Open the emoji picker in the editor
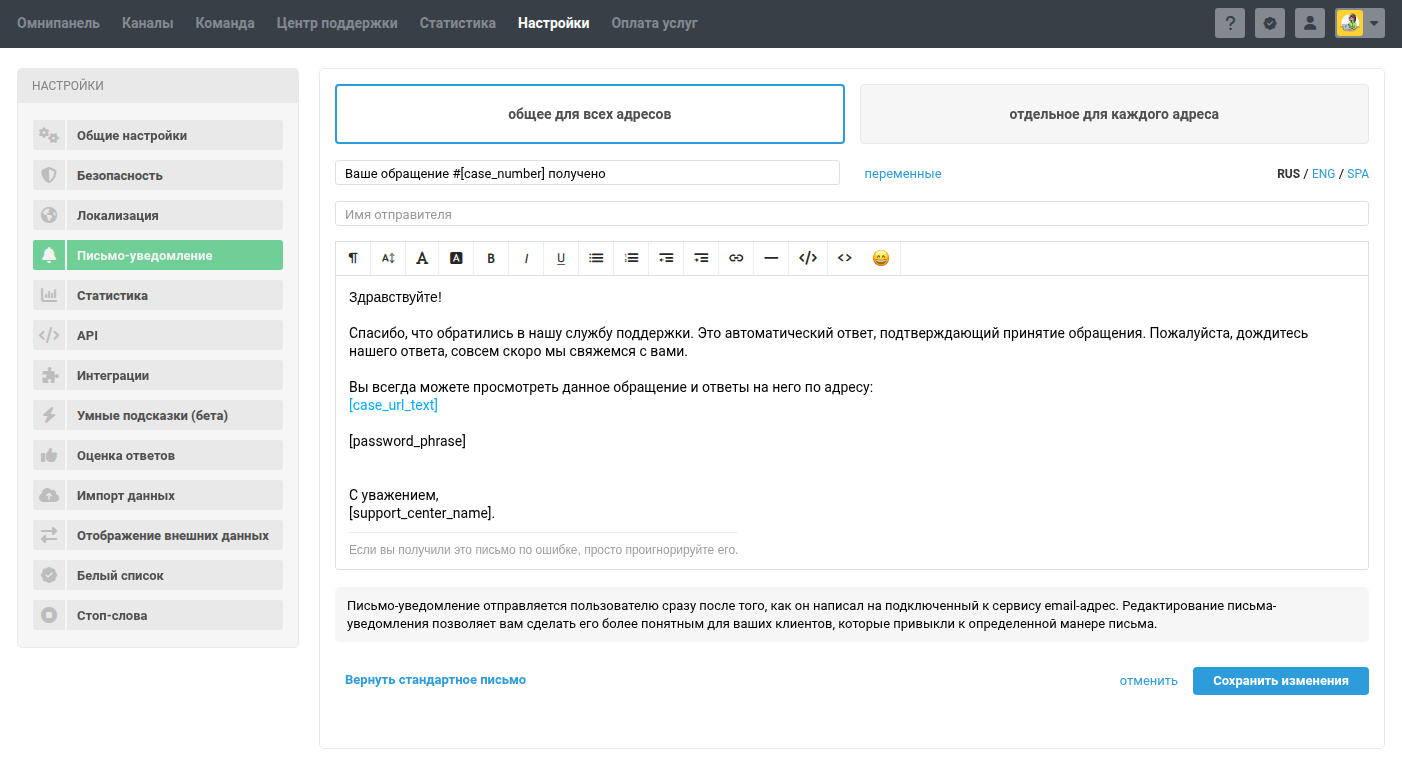The height and width of the screenshot is (765, 1402). click(880, 258)
